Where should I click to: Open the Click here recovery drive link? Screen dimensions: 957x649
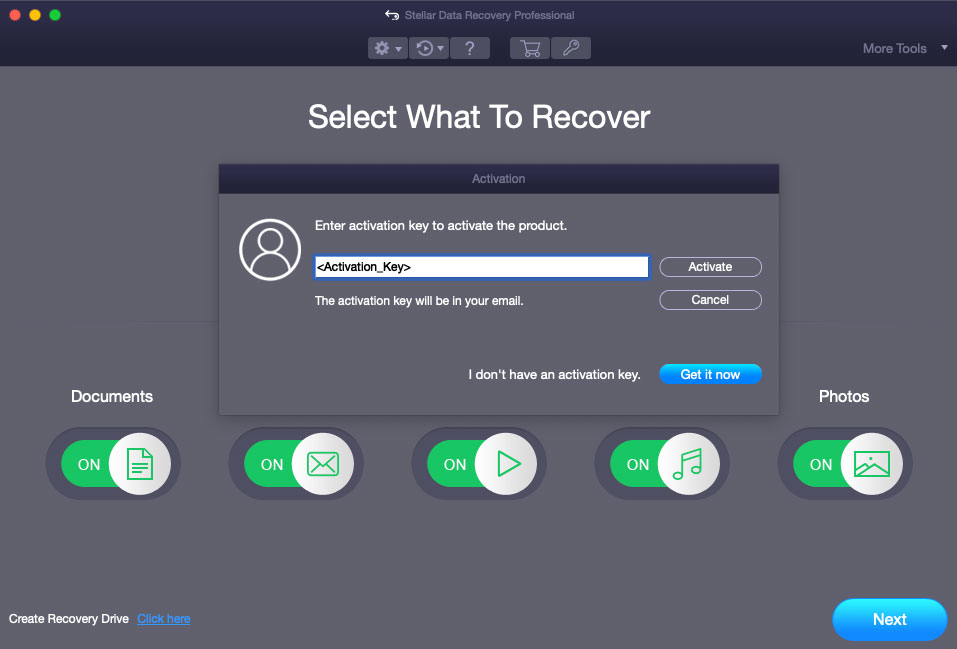coord(164,619)
